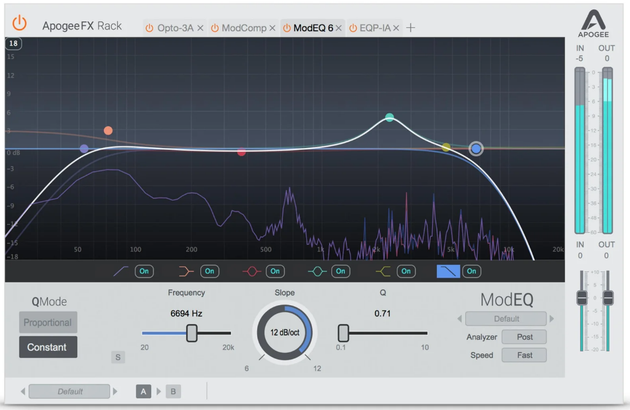Select the B comparison state

[173, 392]
